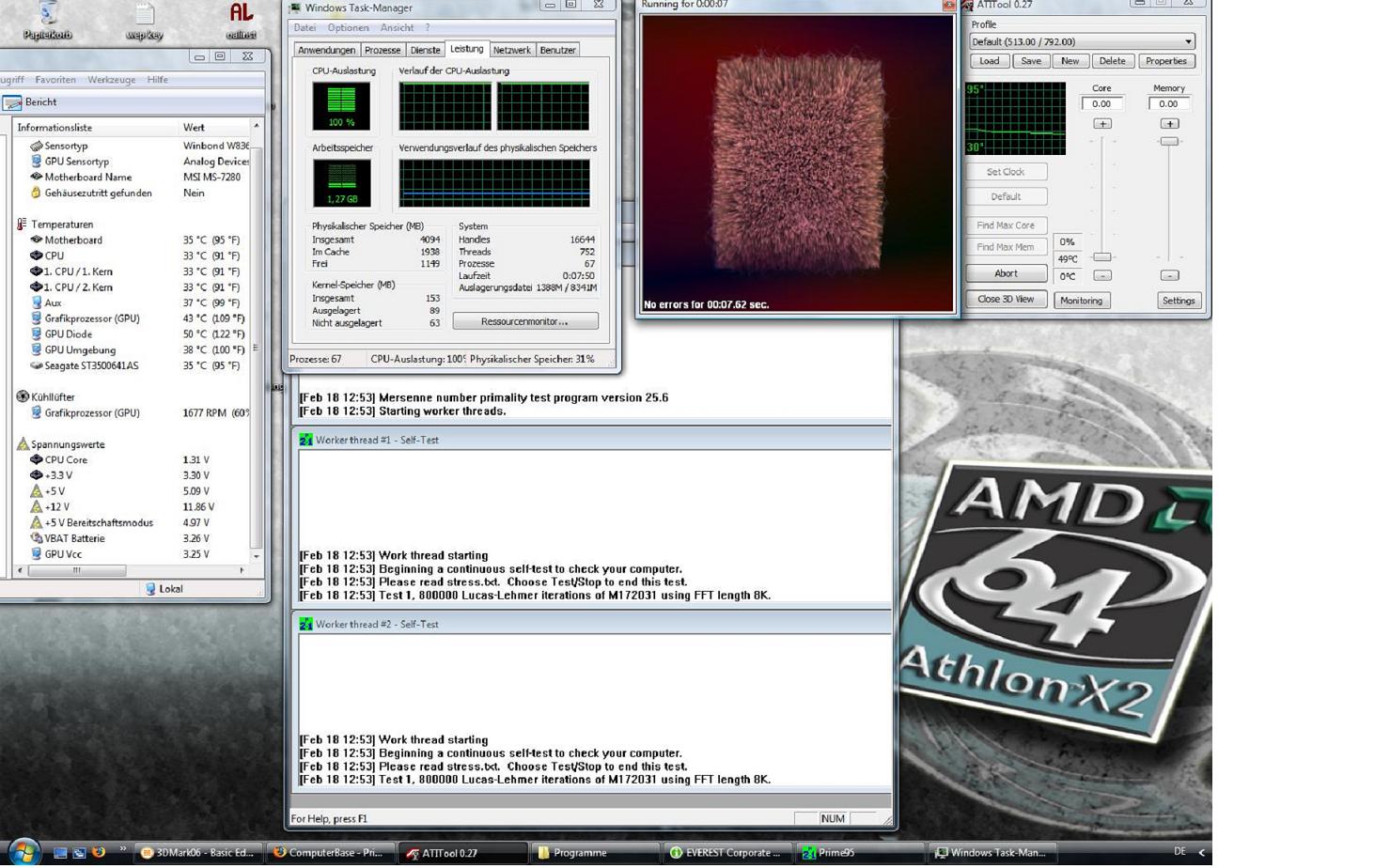Screen dimensions: 1390x868
Task: Click Worker thread #1 window icon
Action: coord(305,440)
